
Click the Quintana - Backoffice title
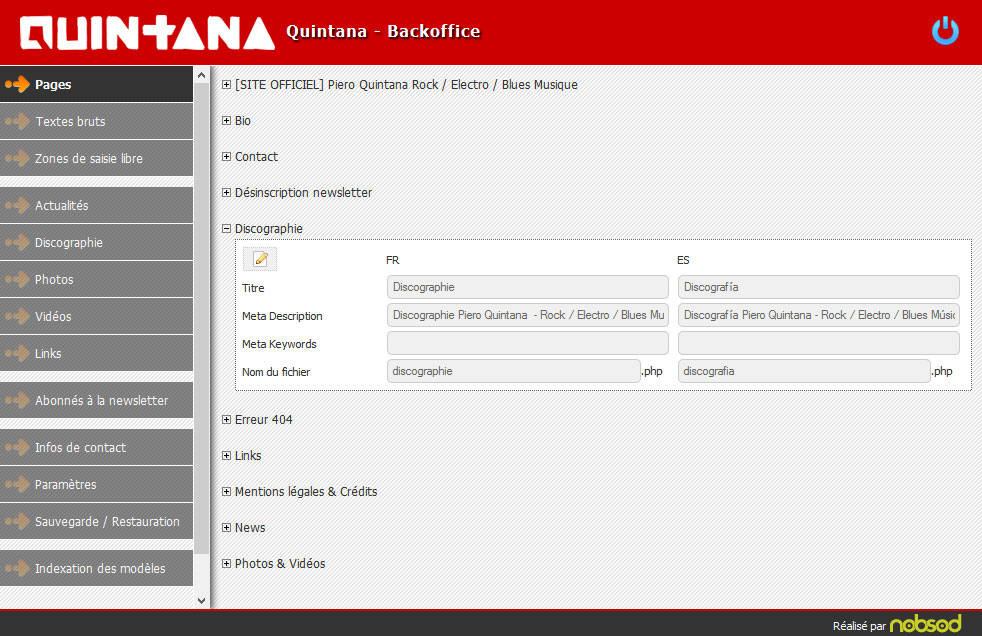coord(383,31)
